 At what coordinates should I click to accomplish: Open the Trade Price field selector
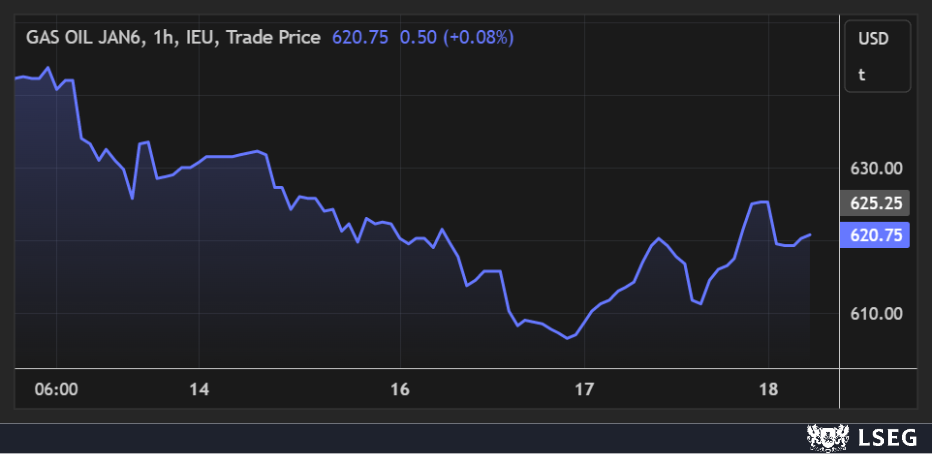[274, 38]
